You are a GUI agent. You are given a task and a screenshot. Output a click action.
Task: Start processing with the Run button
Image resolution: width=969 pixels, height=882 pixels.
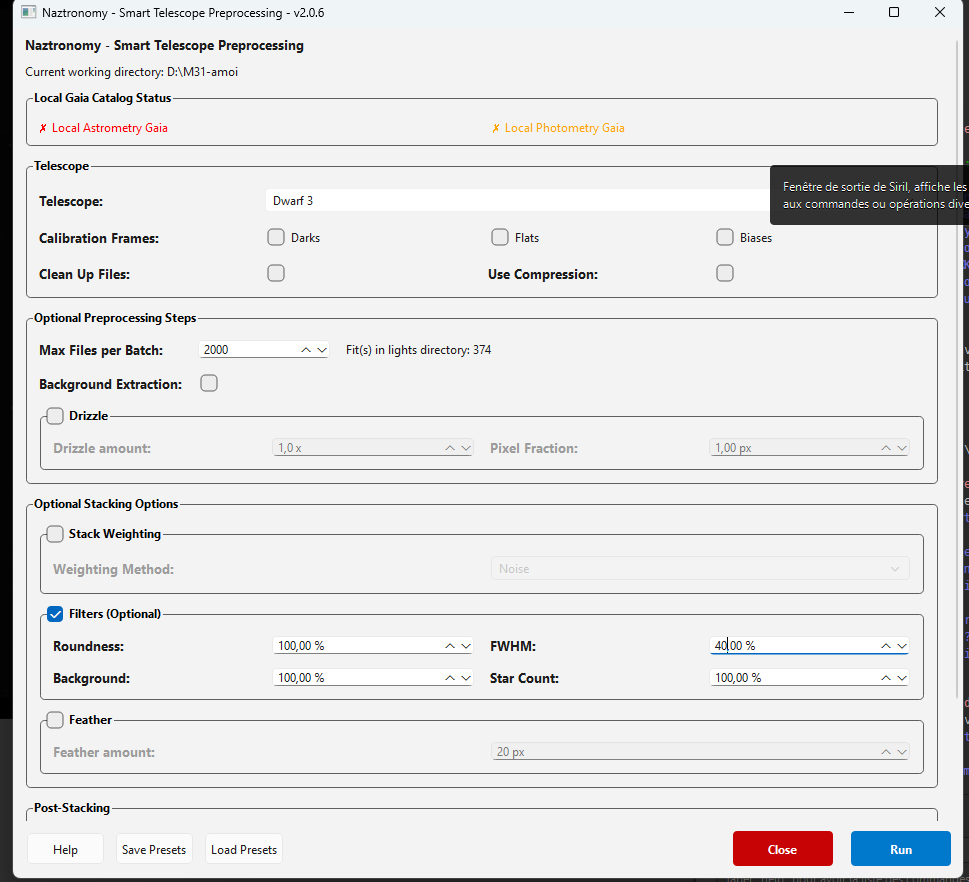coord(900,849)
